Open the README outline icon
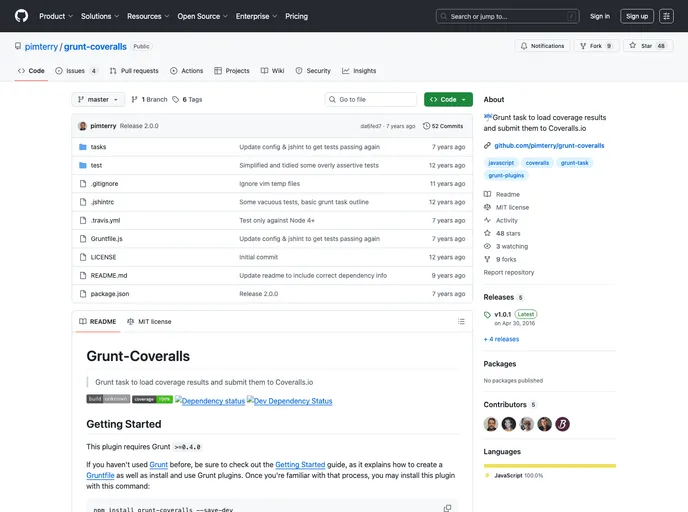The image size is (688, 512). coord(460,322)
